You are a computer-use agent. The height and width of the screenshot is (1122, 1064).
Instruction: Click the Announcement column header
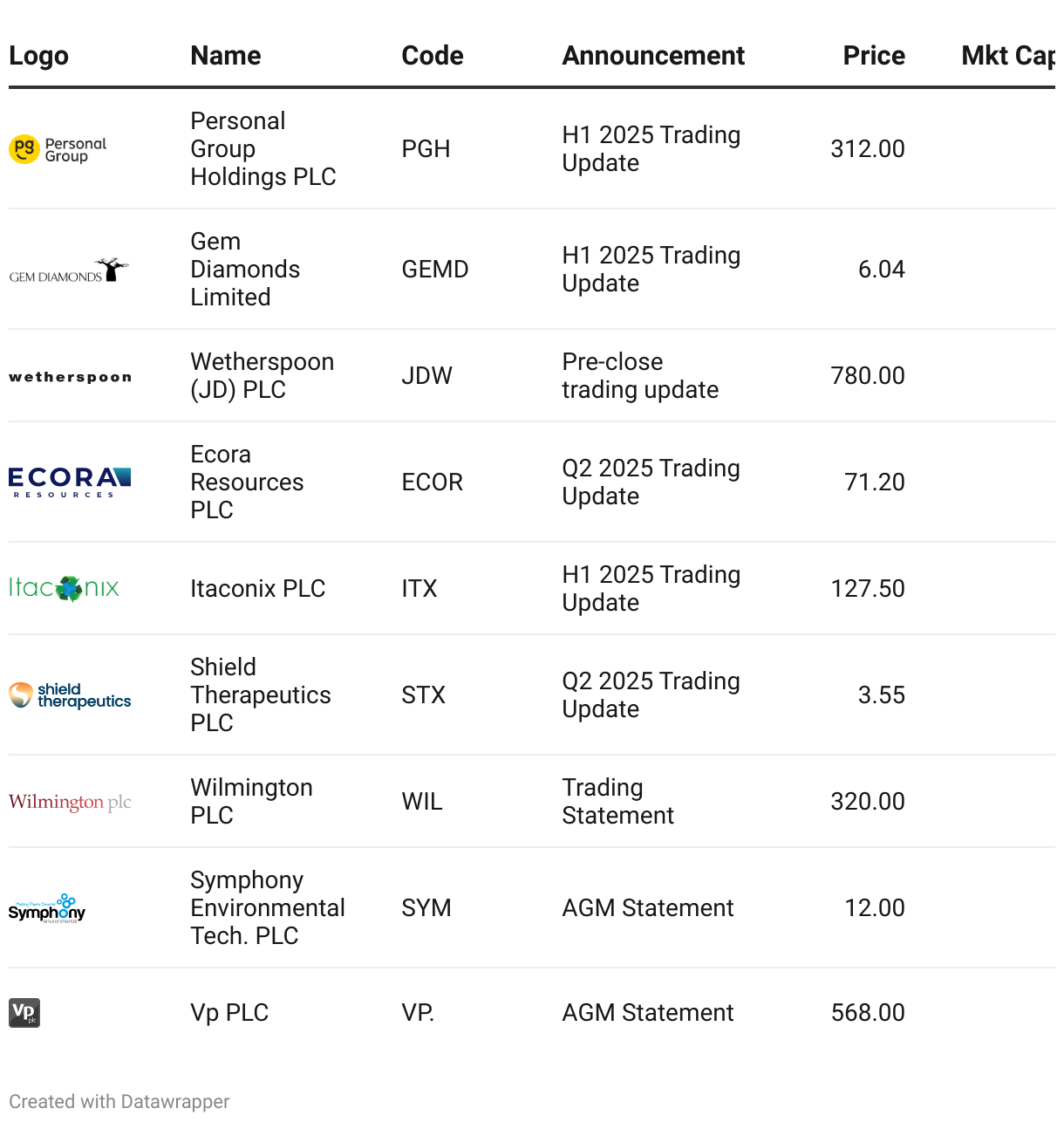pos(652,56)
